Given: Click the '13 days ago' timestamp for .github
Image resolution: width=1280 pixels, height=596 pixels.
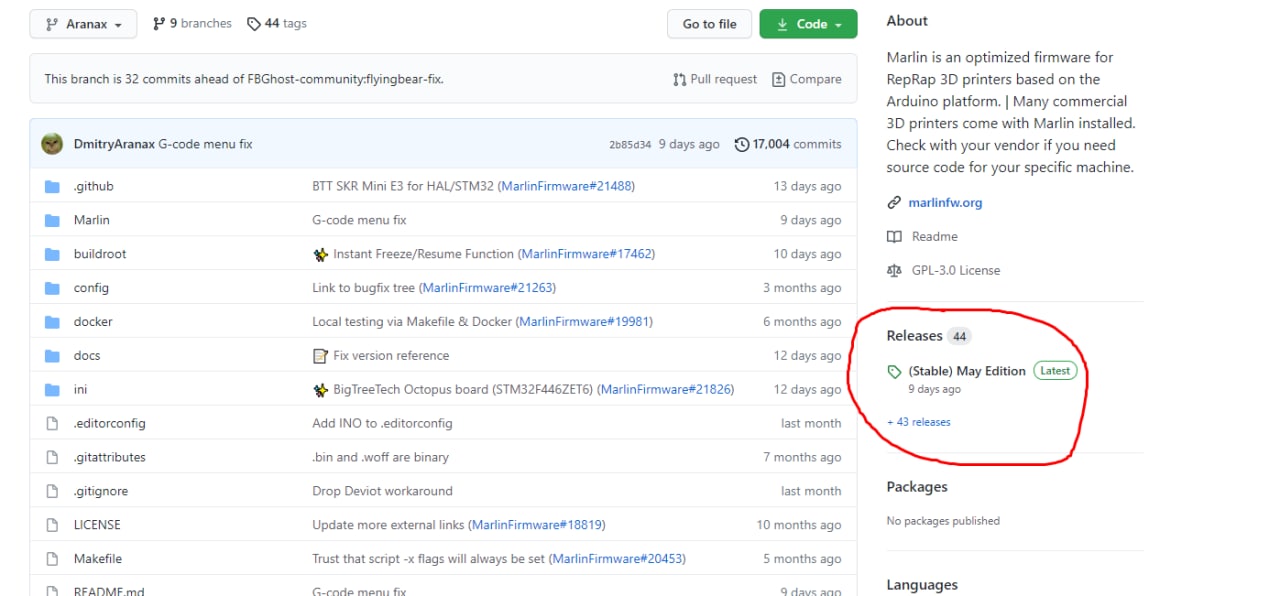Looking at the screenshot, I should 807,186.
